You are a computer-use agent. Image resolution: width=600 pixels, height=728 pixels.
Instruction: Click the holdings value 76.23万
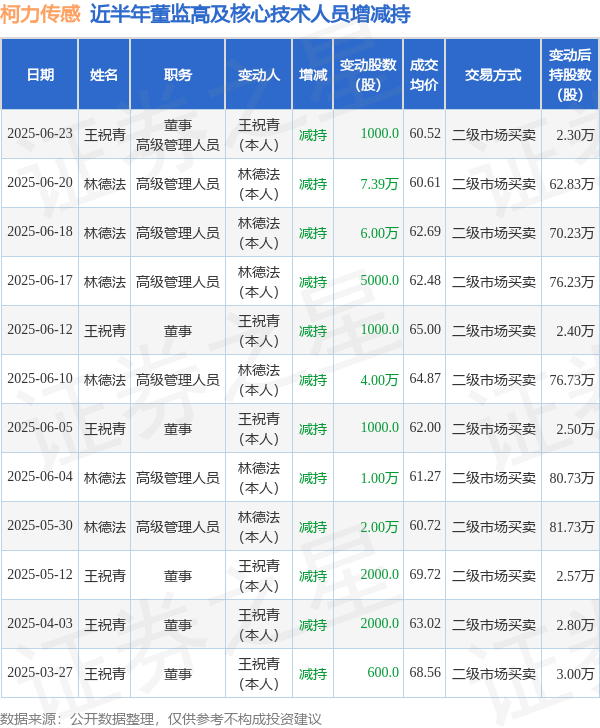[571, 282]
